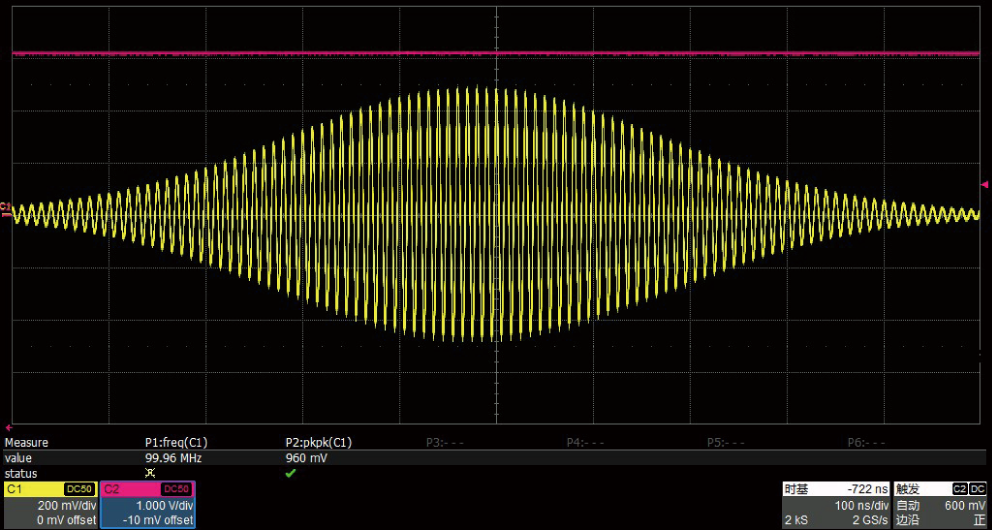This screenshot has width=992, height=530.
Task: Click the DC50 coupling badge on C1
Action: click(79, 489)
